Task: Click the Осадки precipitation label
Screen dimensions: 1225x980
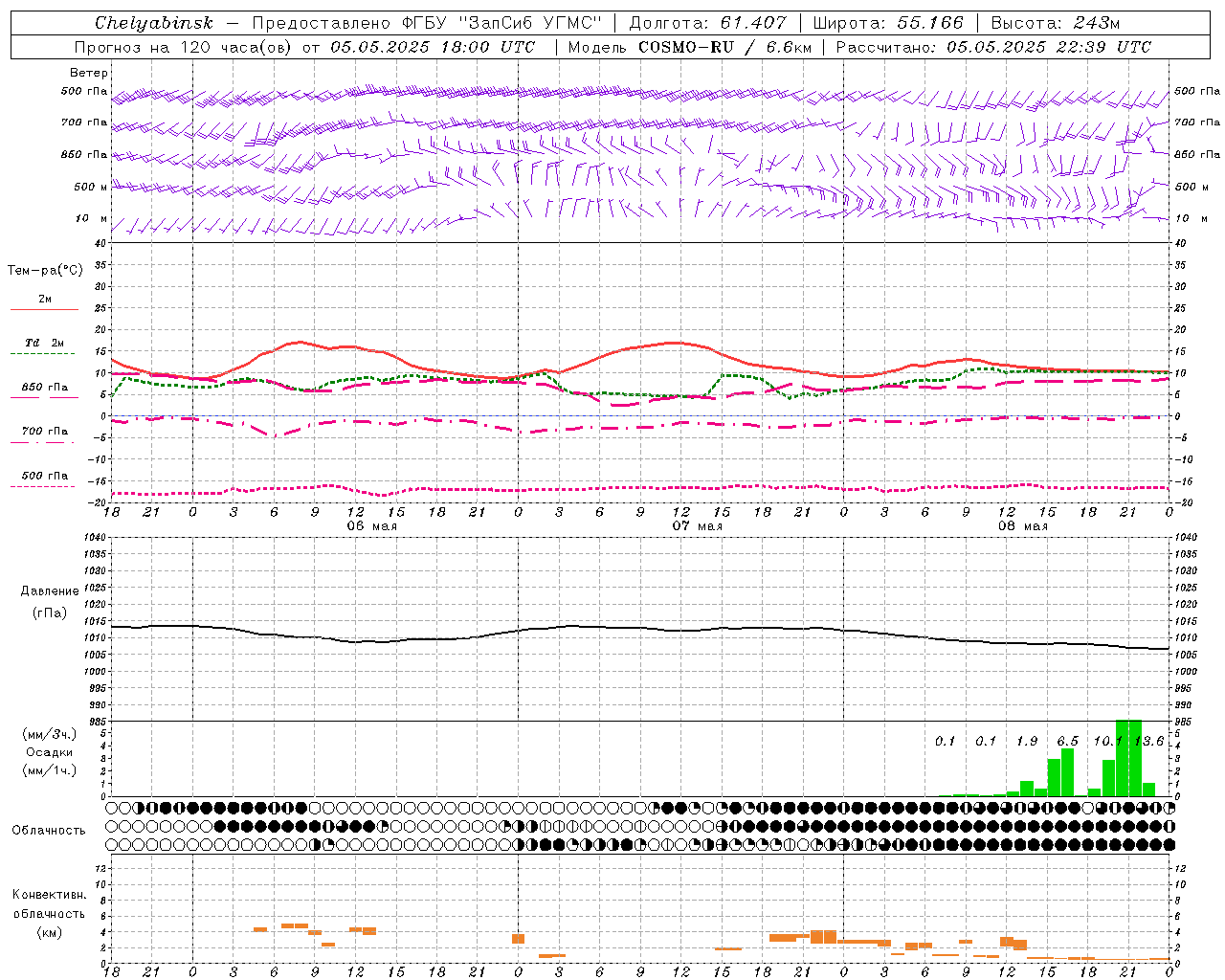Action: (x=49, y=752)
